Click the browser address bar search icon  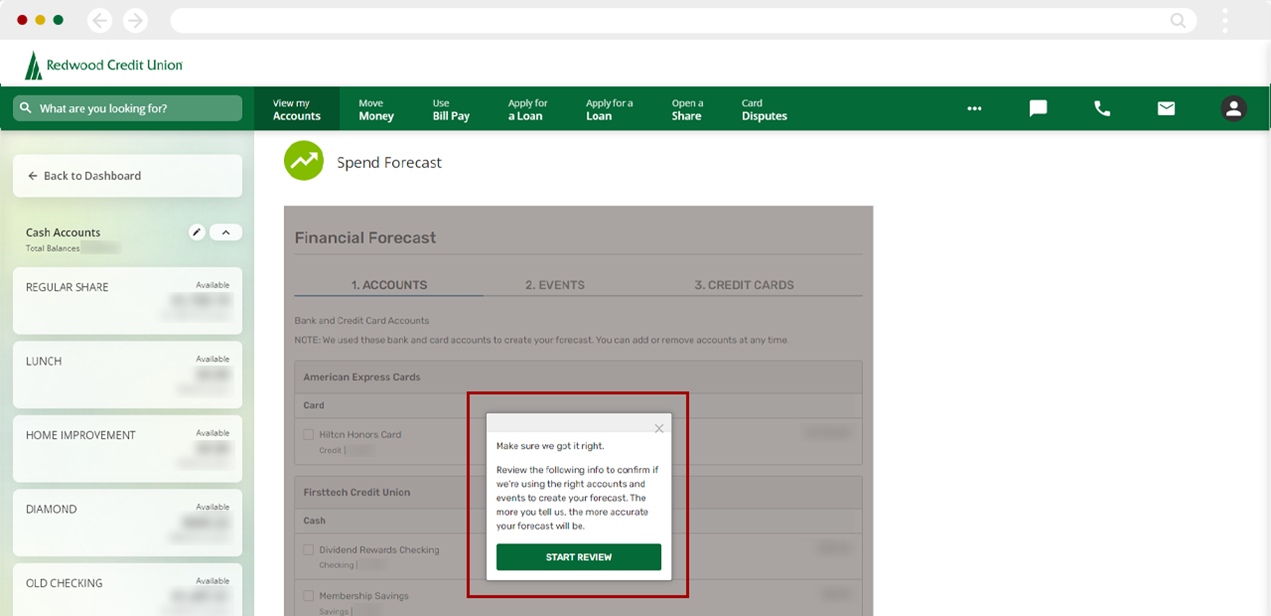click(x=1178, y=20)
